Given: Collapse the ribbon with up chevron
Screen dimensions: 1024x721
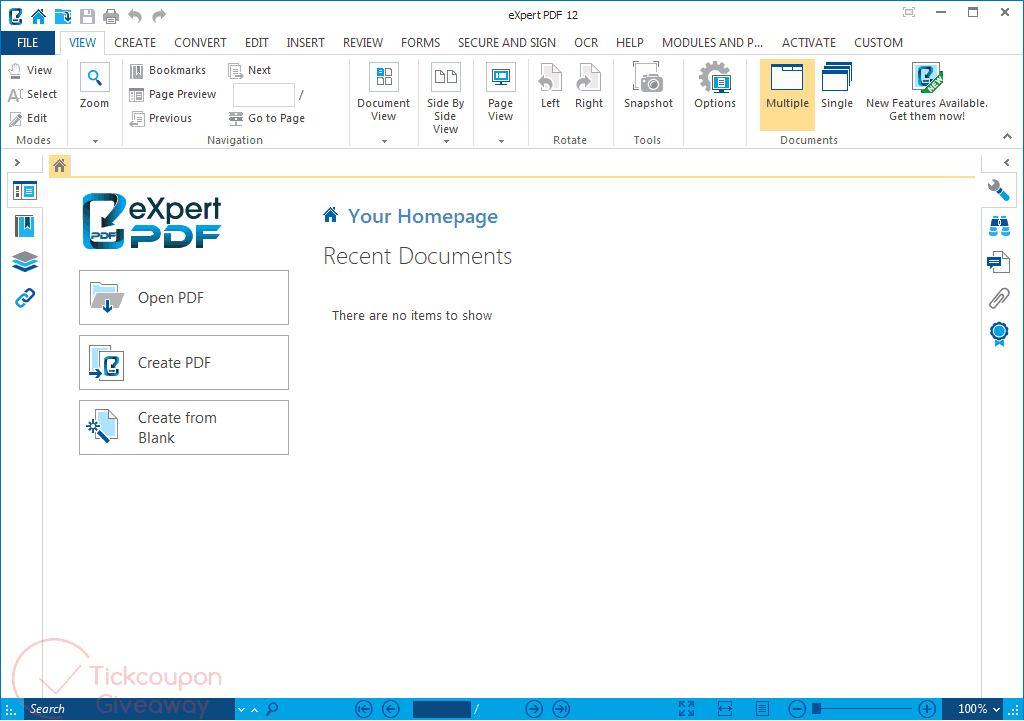Looking at the screenshot, I should (1008, 136).
